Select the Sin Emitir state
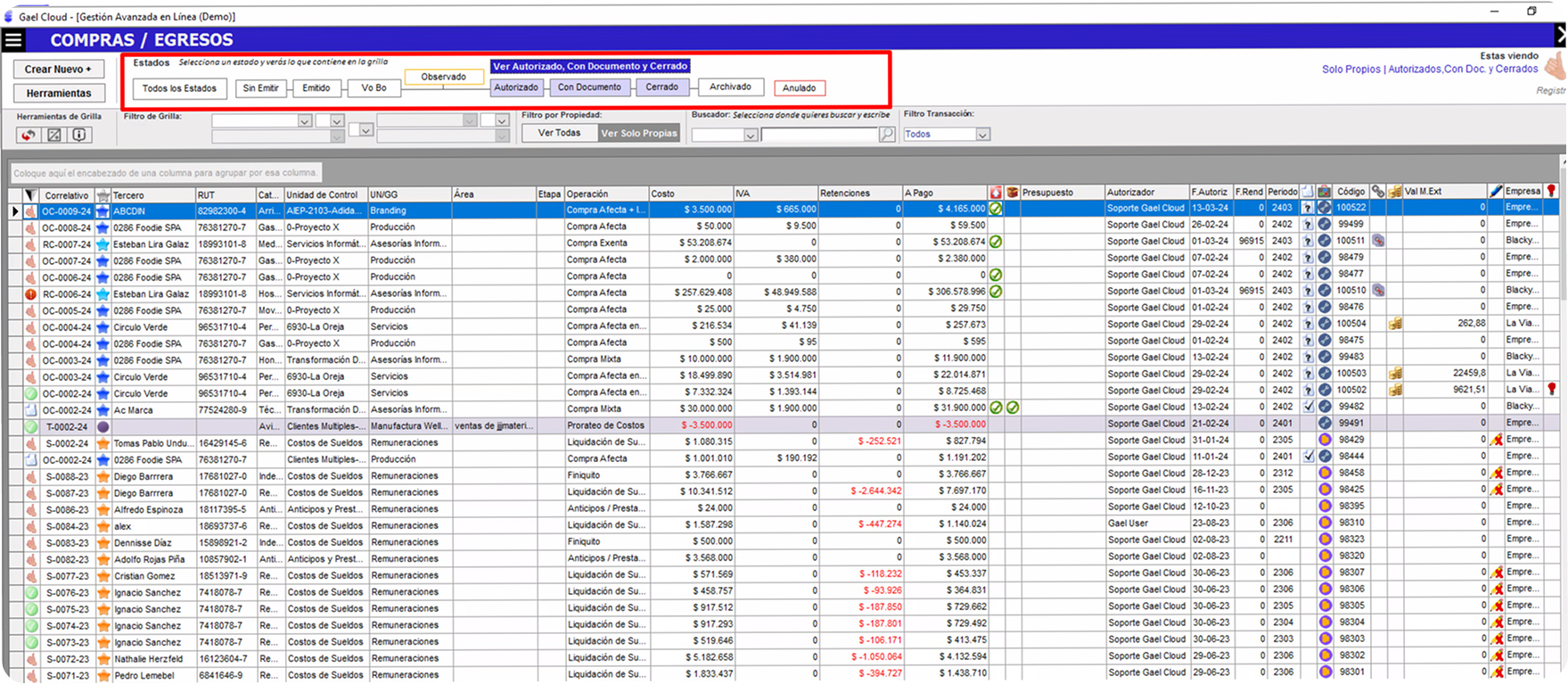This screenshot has width=1568, height=684. (260, 88)
